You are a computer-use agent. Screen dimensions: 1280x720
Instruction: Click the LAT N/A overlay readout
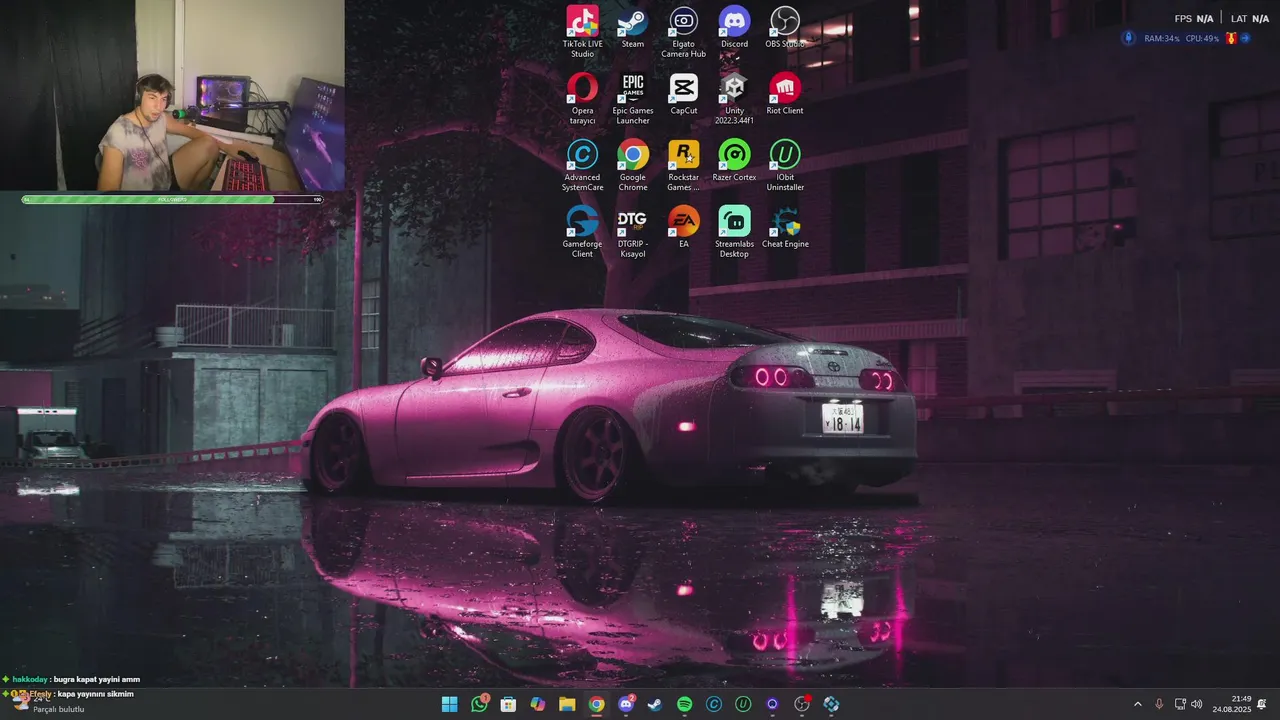1250,19
